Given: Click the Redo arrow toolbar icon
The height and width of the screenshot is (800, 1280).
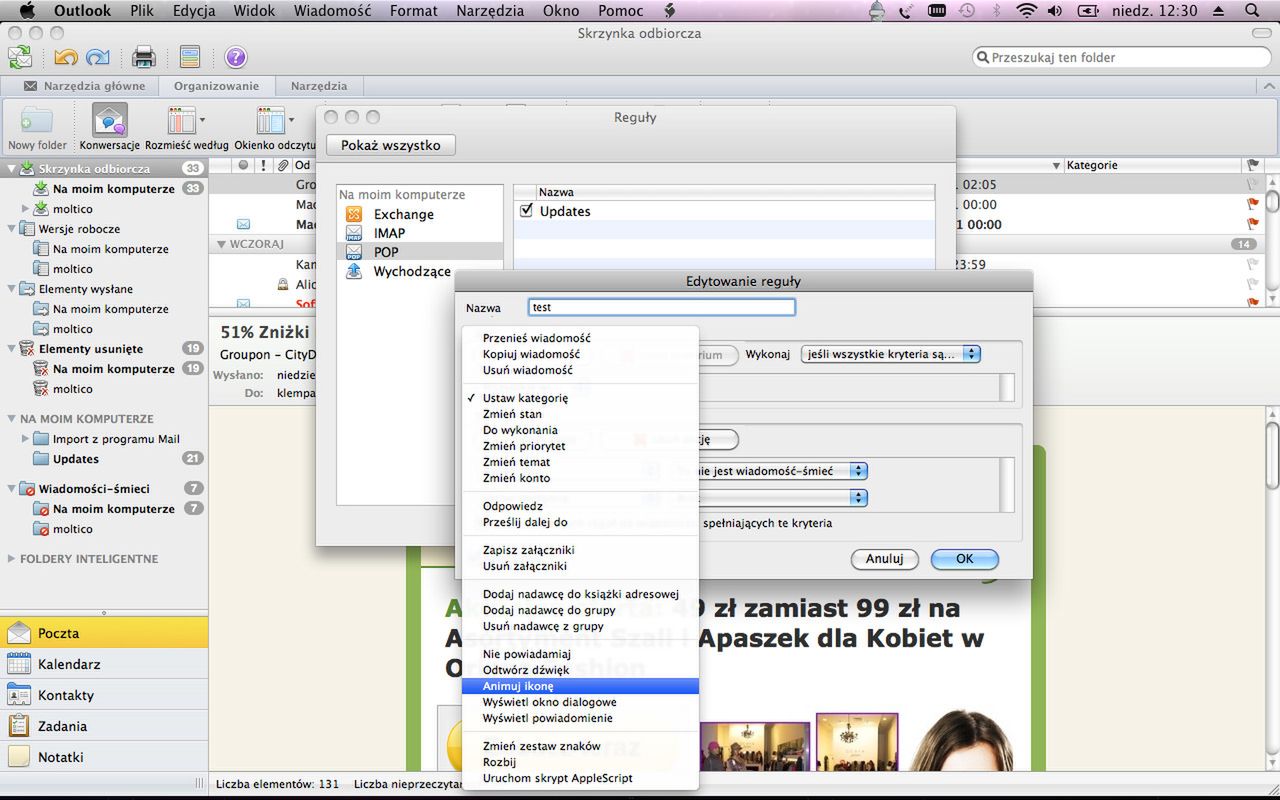Looking at the screenshot, I should (x=98, y=57).
